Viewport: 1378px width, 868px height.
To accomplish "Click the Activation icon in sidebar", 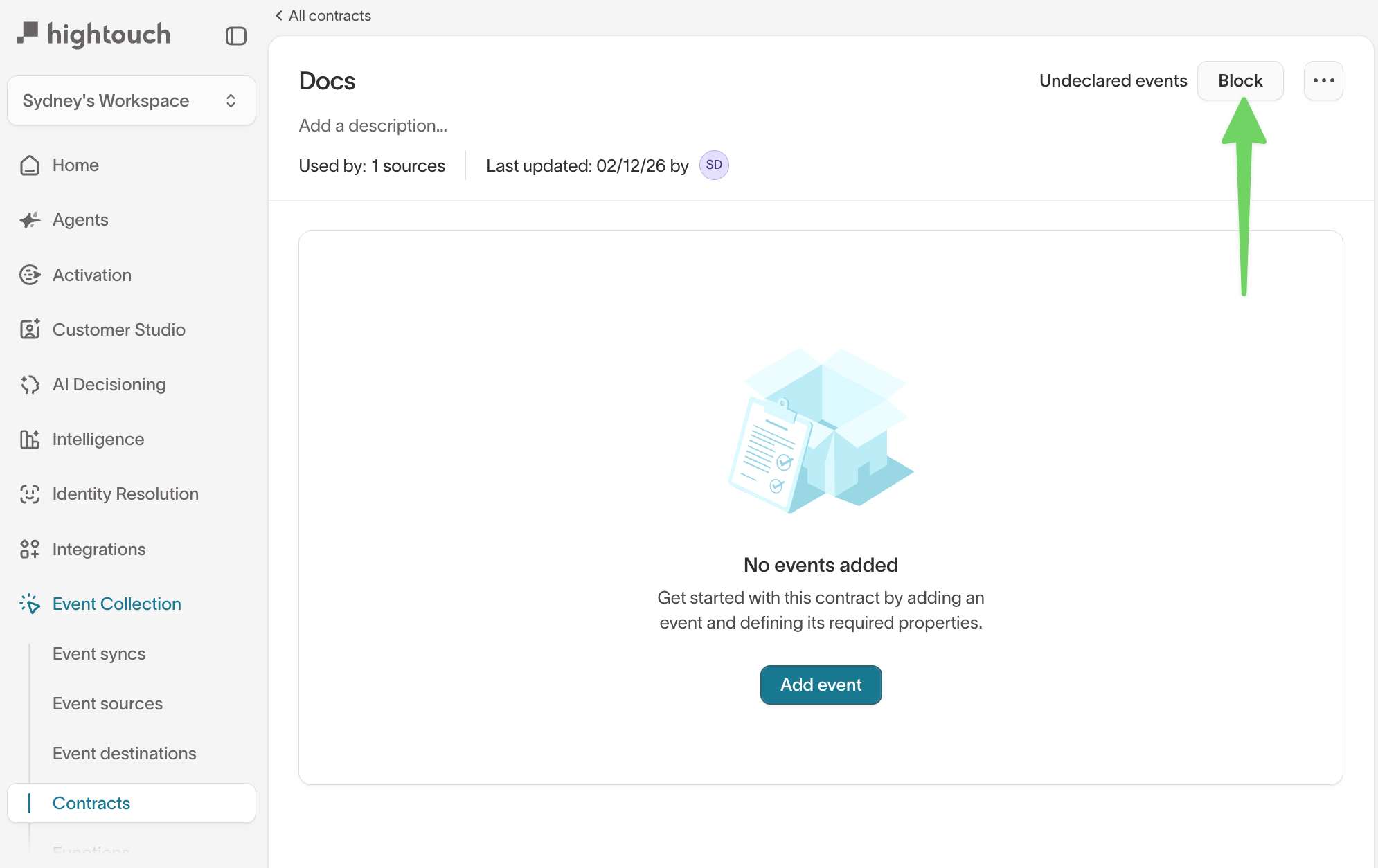I will 30,275.
